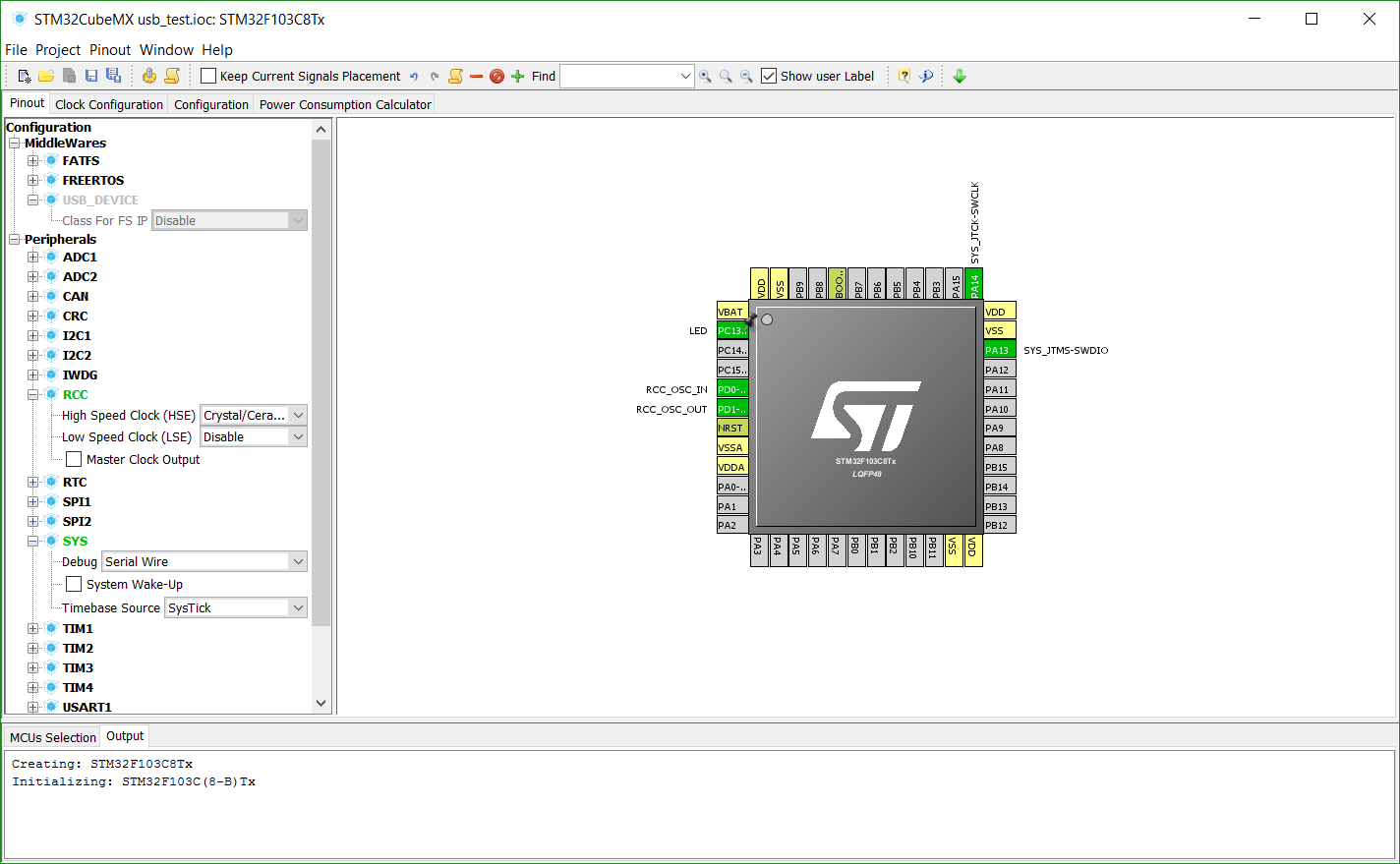The image size is (1400, 864).
Task: Click the green download arrow icon
Action: coord(960,76)
